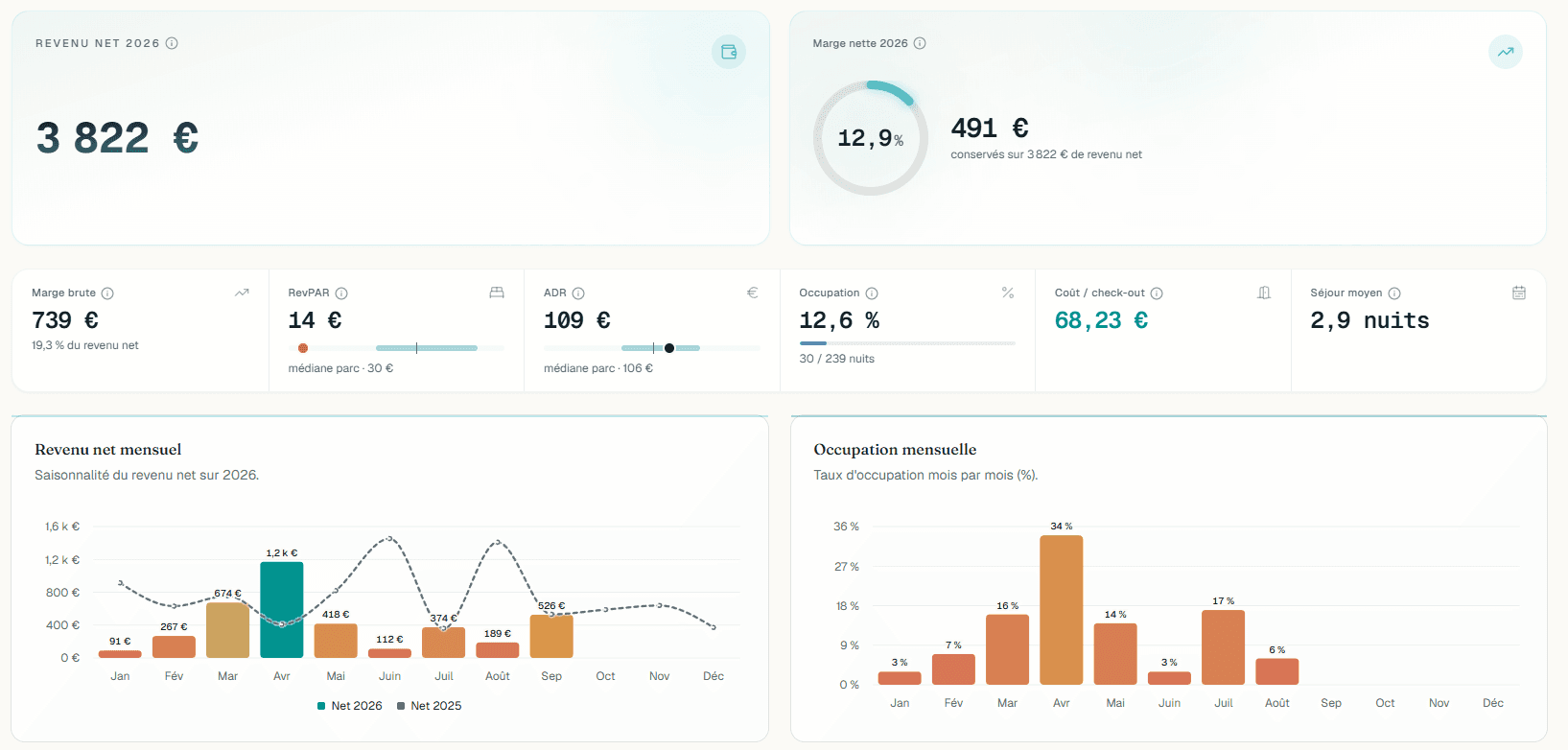Click the 12,6 % occupation value
The width and height of the screenshot is (1568, 750).
click(x=839, y=320)
